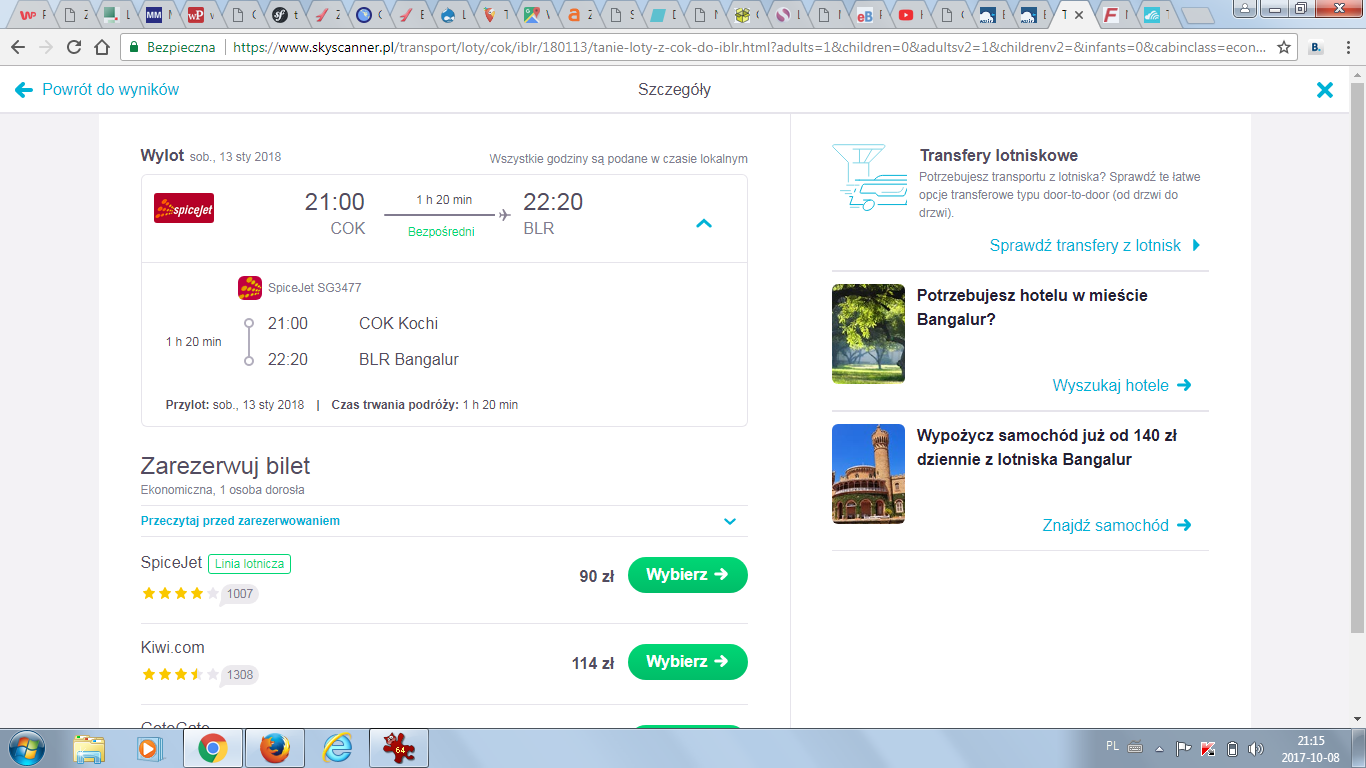The width and height of the screenshot is (1366, 768).
Task: Click the PL language indicator in tray
Action: click(x=1113, y=746)
